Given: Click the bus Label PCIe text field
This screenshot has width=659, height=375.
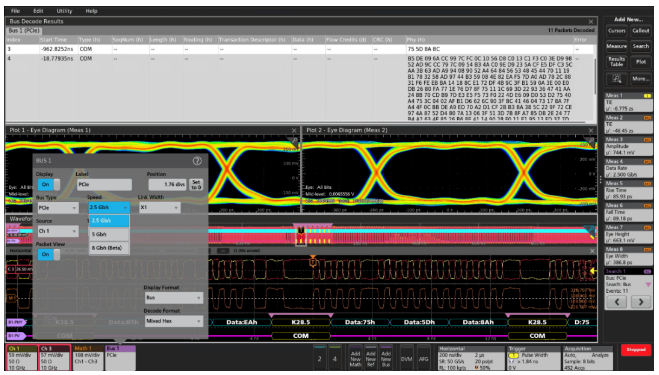Looking at the screenshot, I should [104, 184].
